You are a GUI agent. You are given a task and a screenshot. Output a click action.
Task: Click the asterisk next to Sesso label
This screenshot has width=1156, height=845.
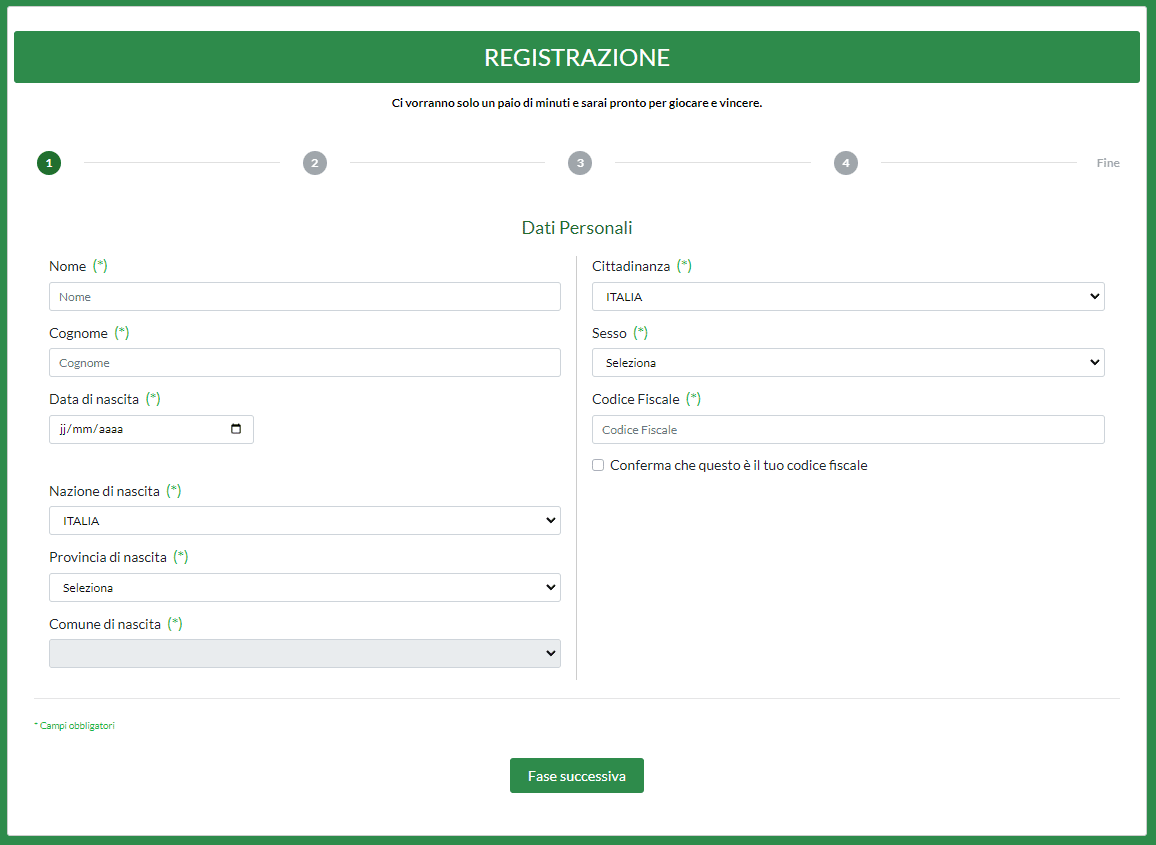click(640, 333)
